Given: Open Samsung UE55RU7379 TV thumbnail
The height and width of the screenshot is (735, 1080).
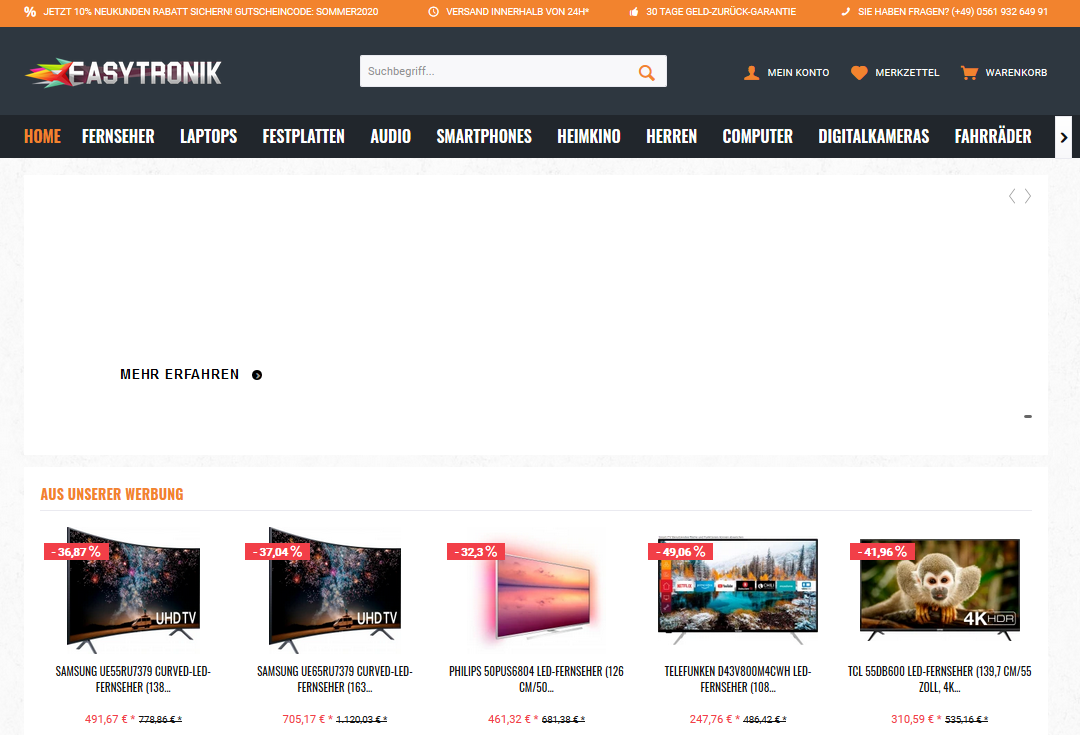Looking at the screenshot, I should click(x=133, y=590).
